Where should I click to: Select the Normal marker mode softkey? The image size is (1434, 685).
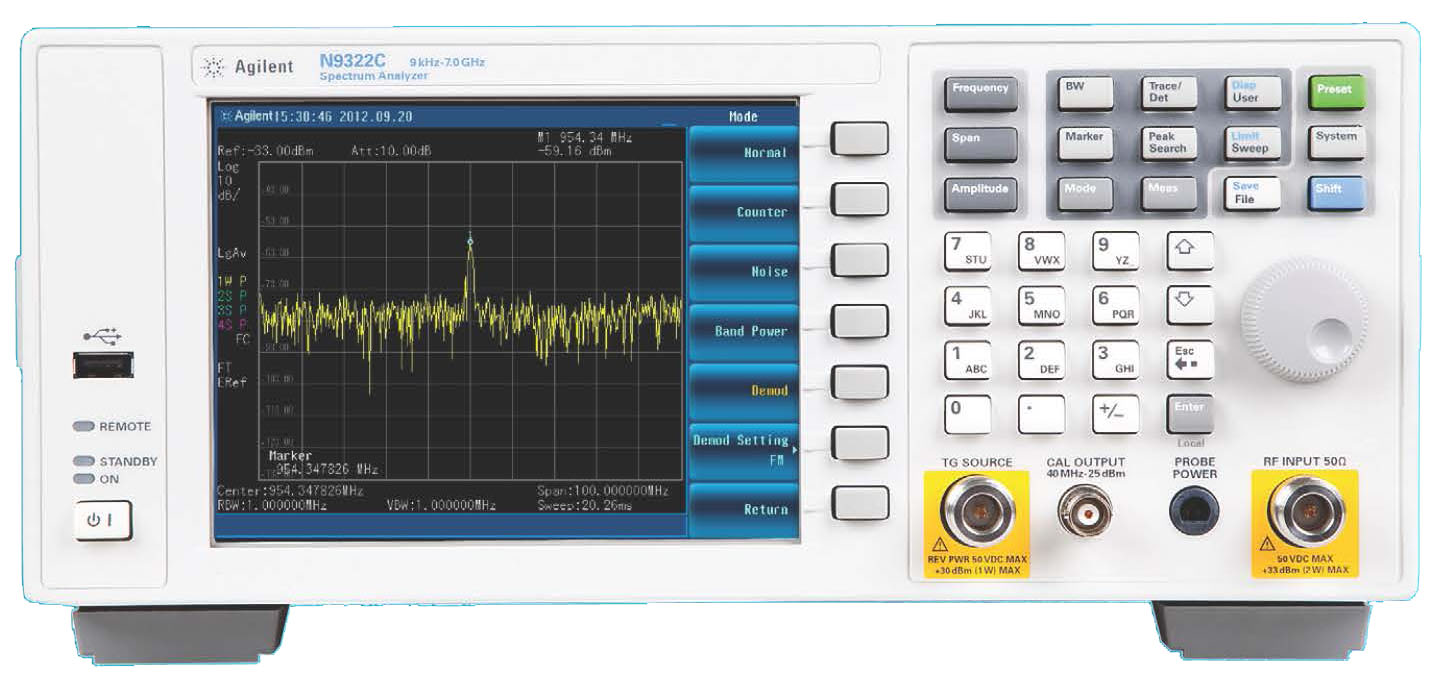(744, 153)
